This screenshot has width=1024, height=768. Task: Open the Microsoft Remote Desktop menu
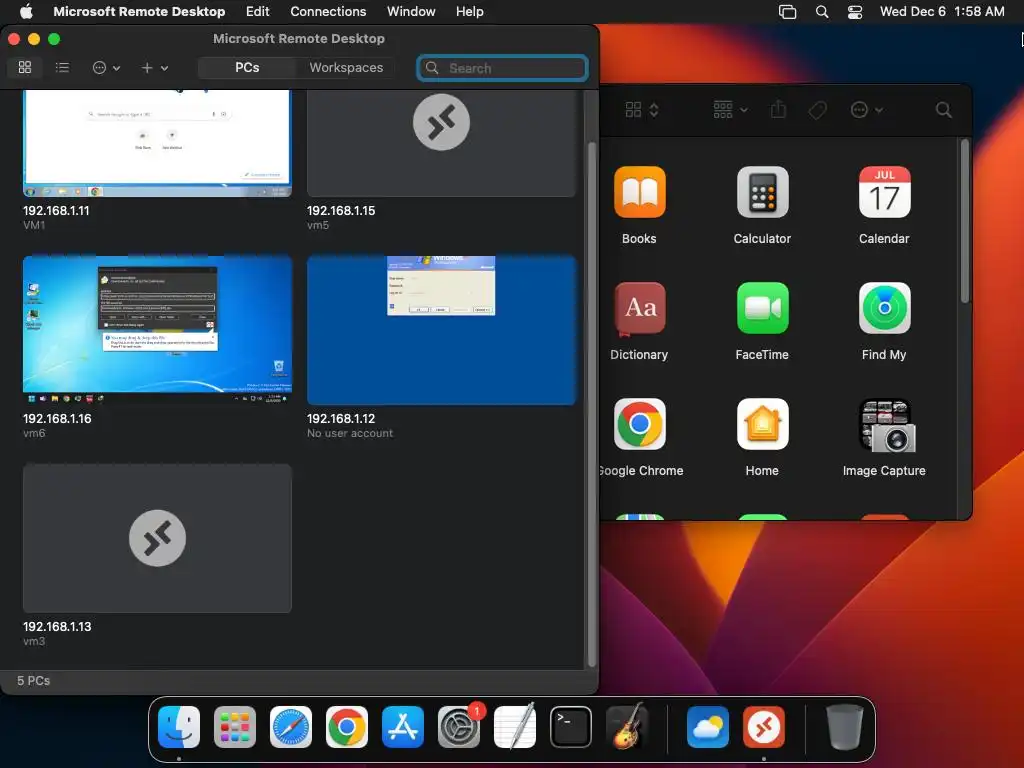139,11
